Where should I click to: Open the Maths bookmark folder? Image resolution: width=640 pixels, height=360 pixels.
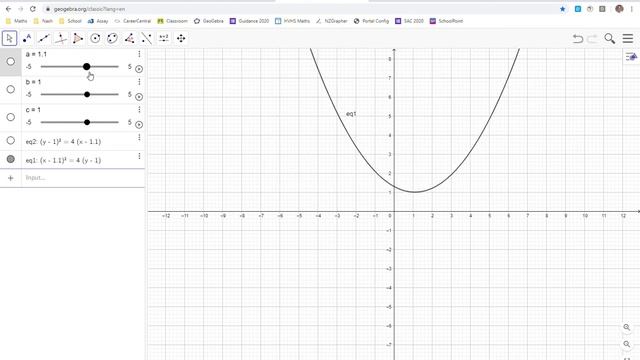click(x=16, y=21)
